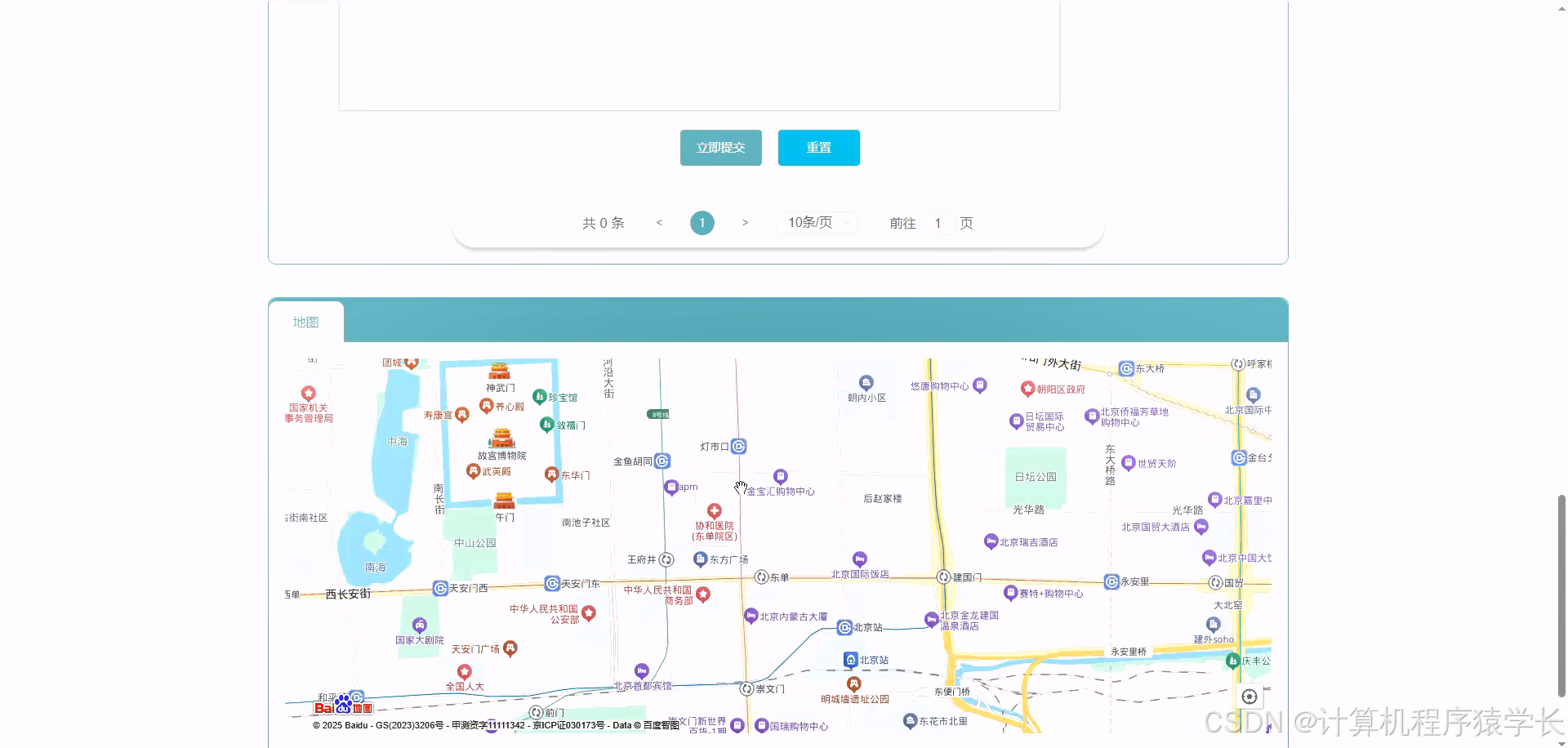
Task: Switch to the 地图 tab
Action: point(305,322)
